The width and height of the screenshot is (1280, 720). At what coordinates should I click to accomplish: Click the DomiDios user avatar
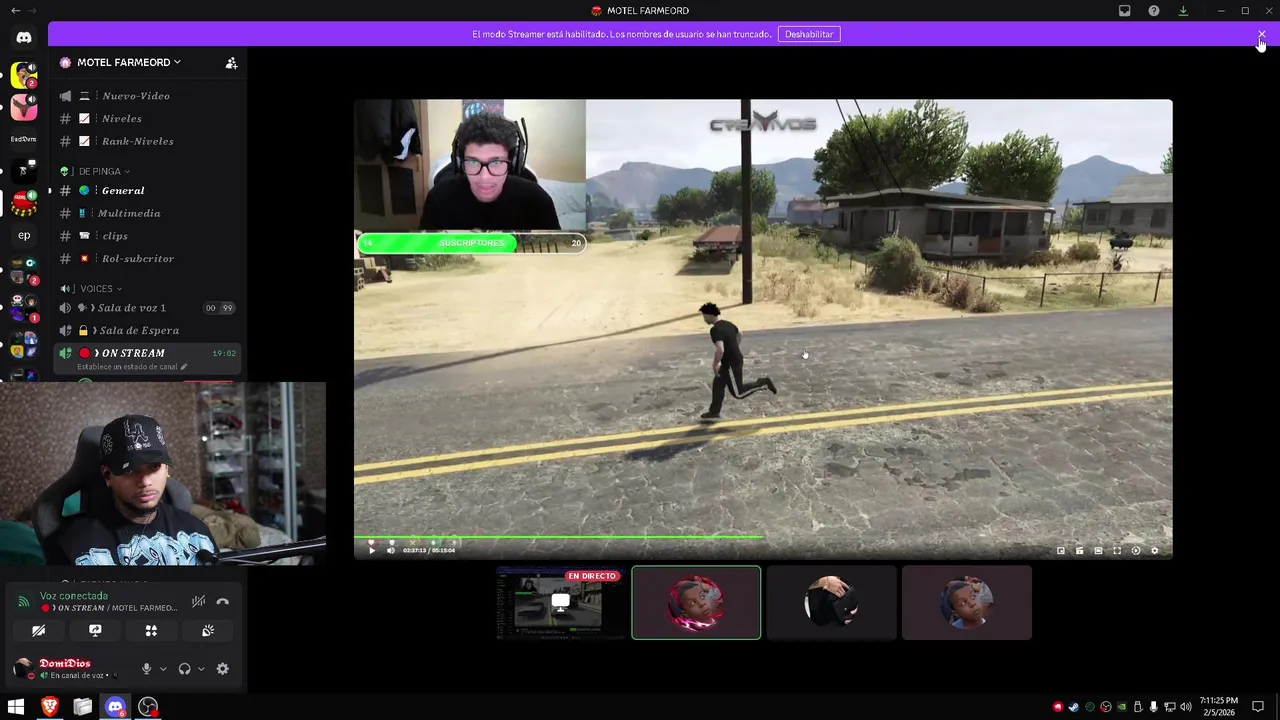(23, 668)
